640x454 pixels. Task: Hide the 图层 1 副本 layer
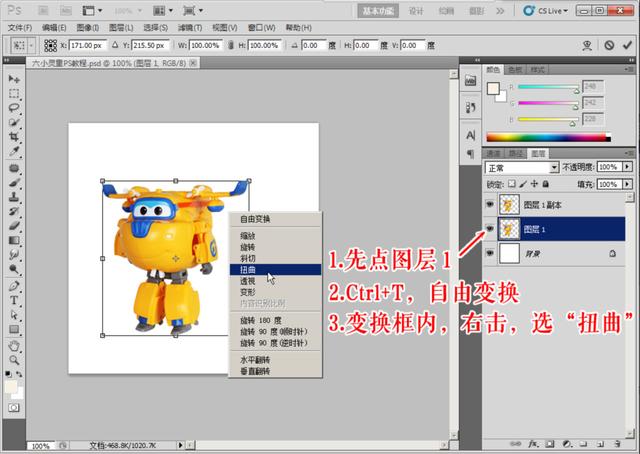(490, 204)
